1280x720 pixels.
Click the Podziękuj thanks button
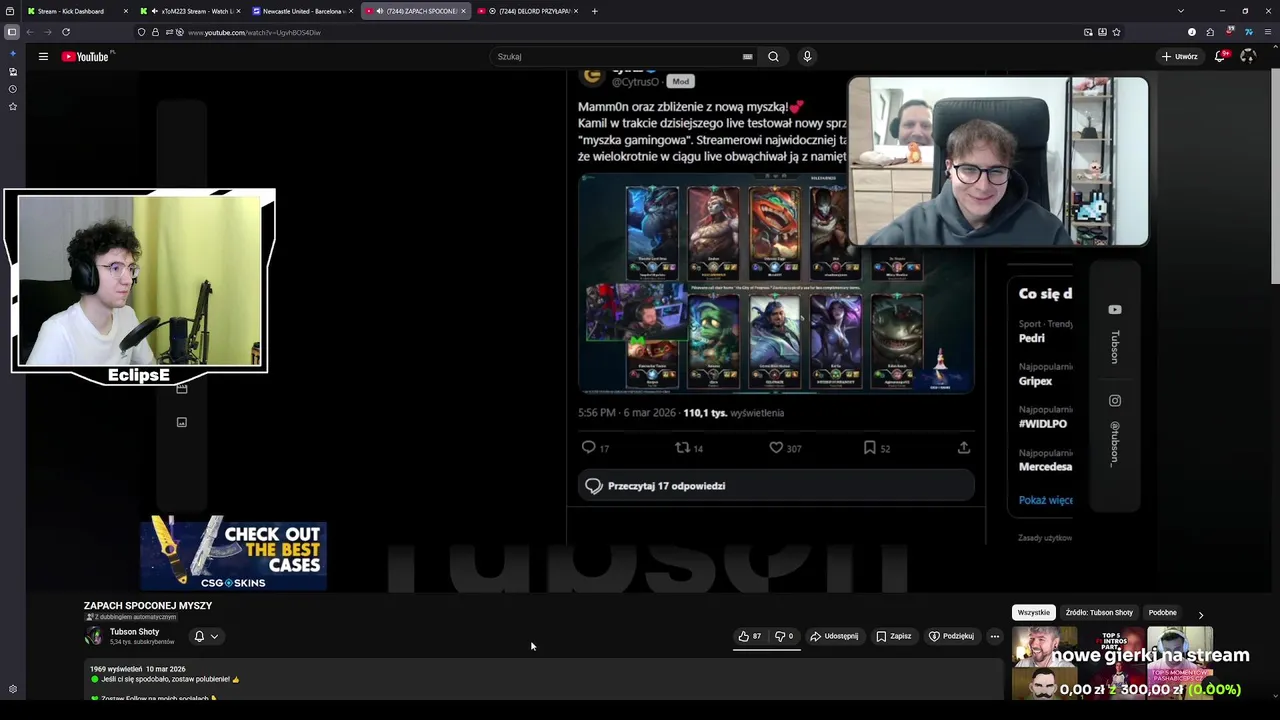pos(951,636)
